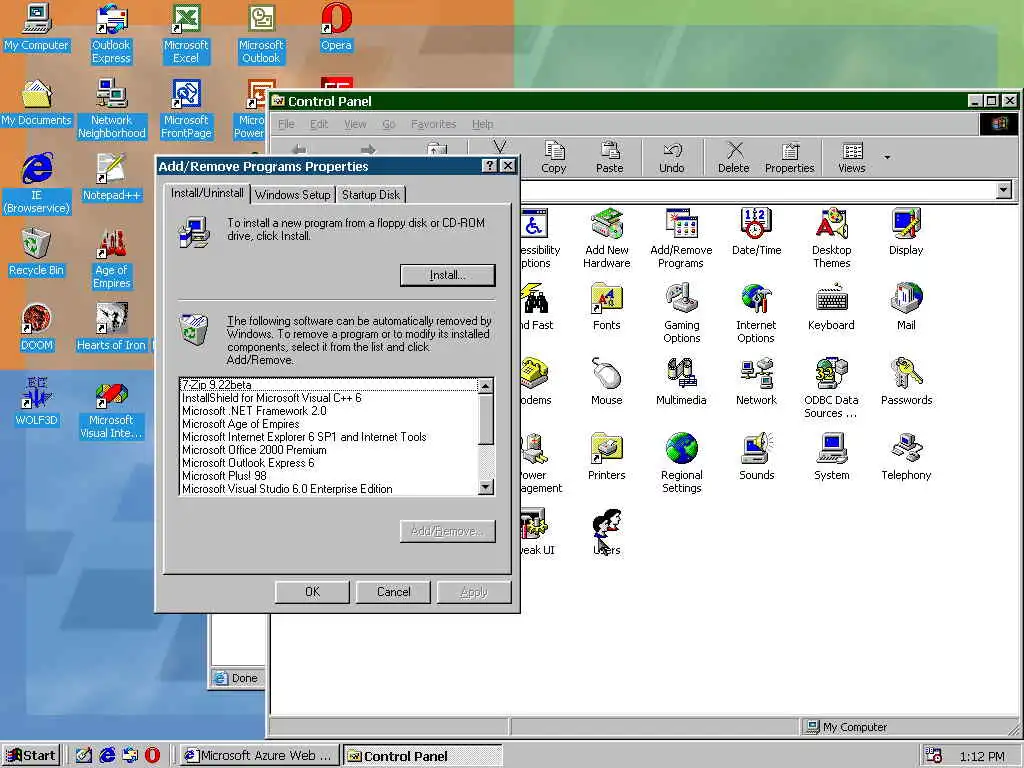Screen dimensions: 1024x768
Task: Open the Mouse applet
Action: coord(607,381)
